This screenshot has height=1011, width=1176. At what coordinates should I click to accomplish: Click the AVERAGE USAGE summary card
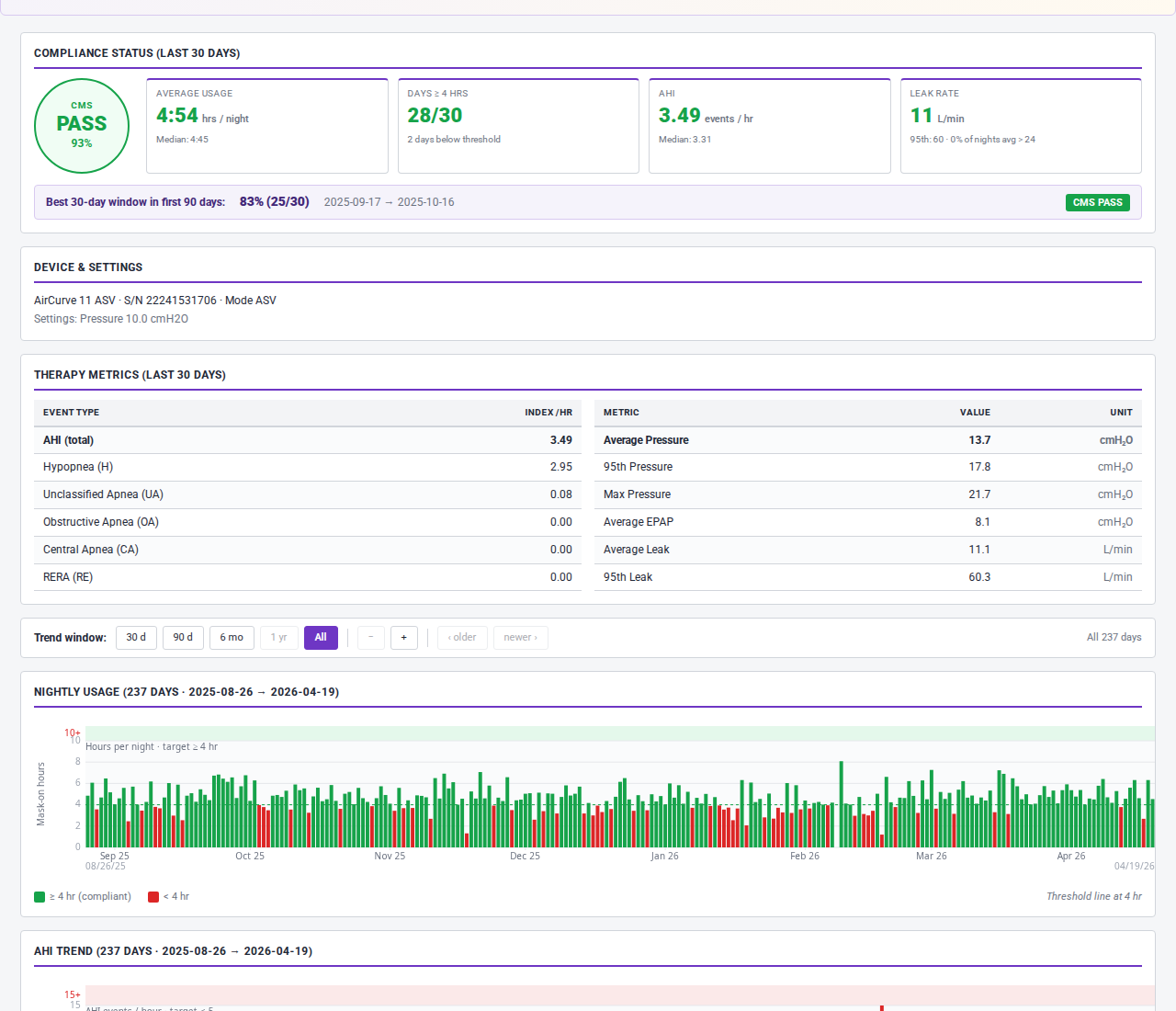pyautogui.click(x=266, y=126)
